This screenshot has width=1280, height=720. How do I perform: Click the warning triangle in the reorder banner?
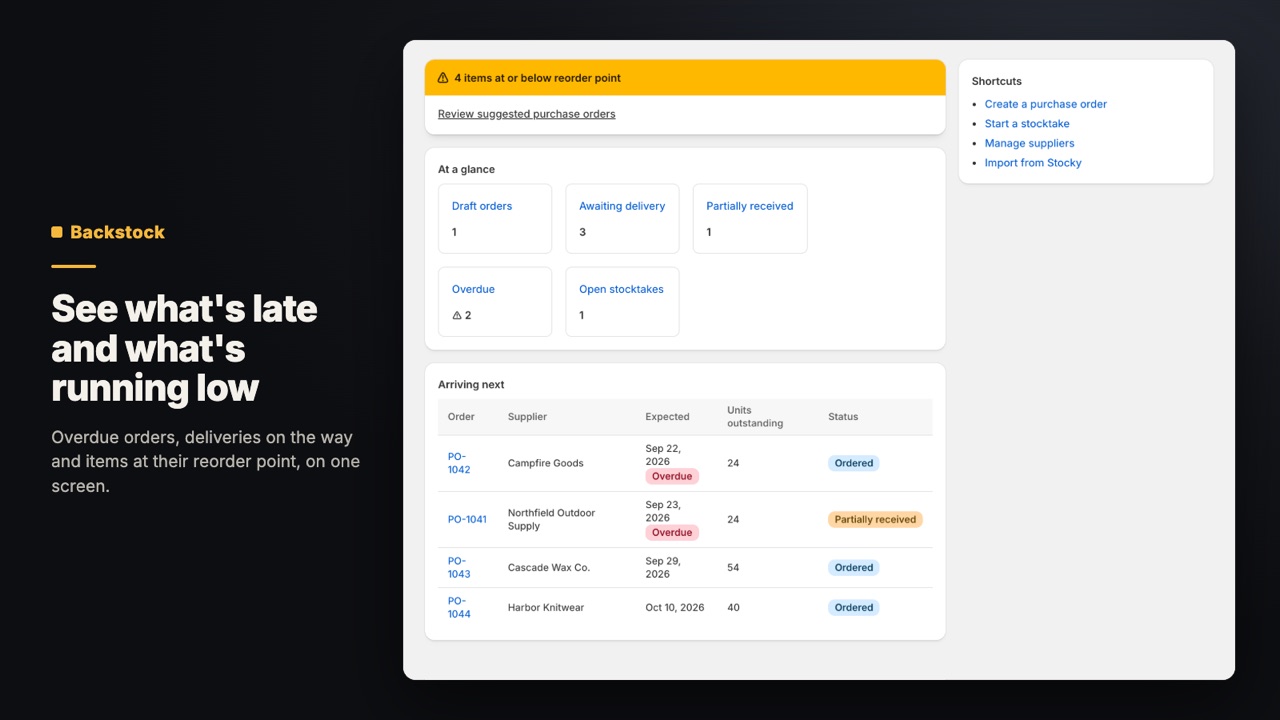443,78
